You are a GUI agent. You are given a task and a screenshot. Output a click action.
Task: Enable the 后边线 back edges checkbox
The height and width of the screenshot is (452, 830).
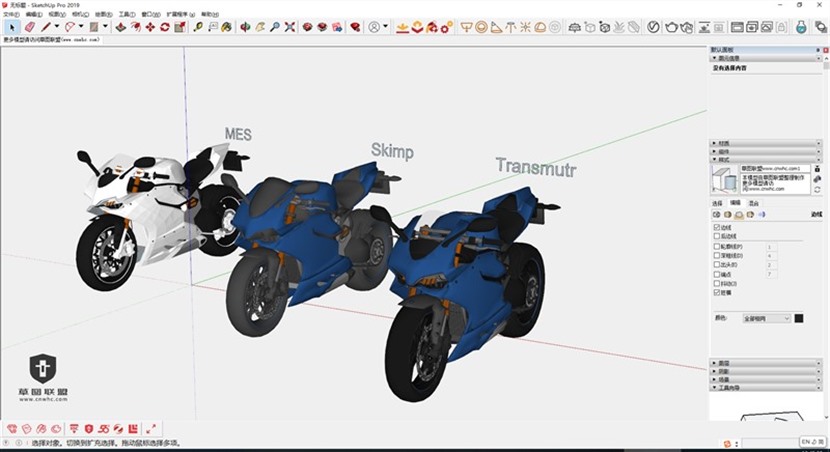717,236
